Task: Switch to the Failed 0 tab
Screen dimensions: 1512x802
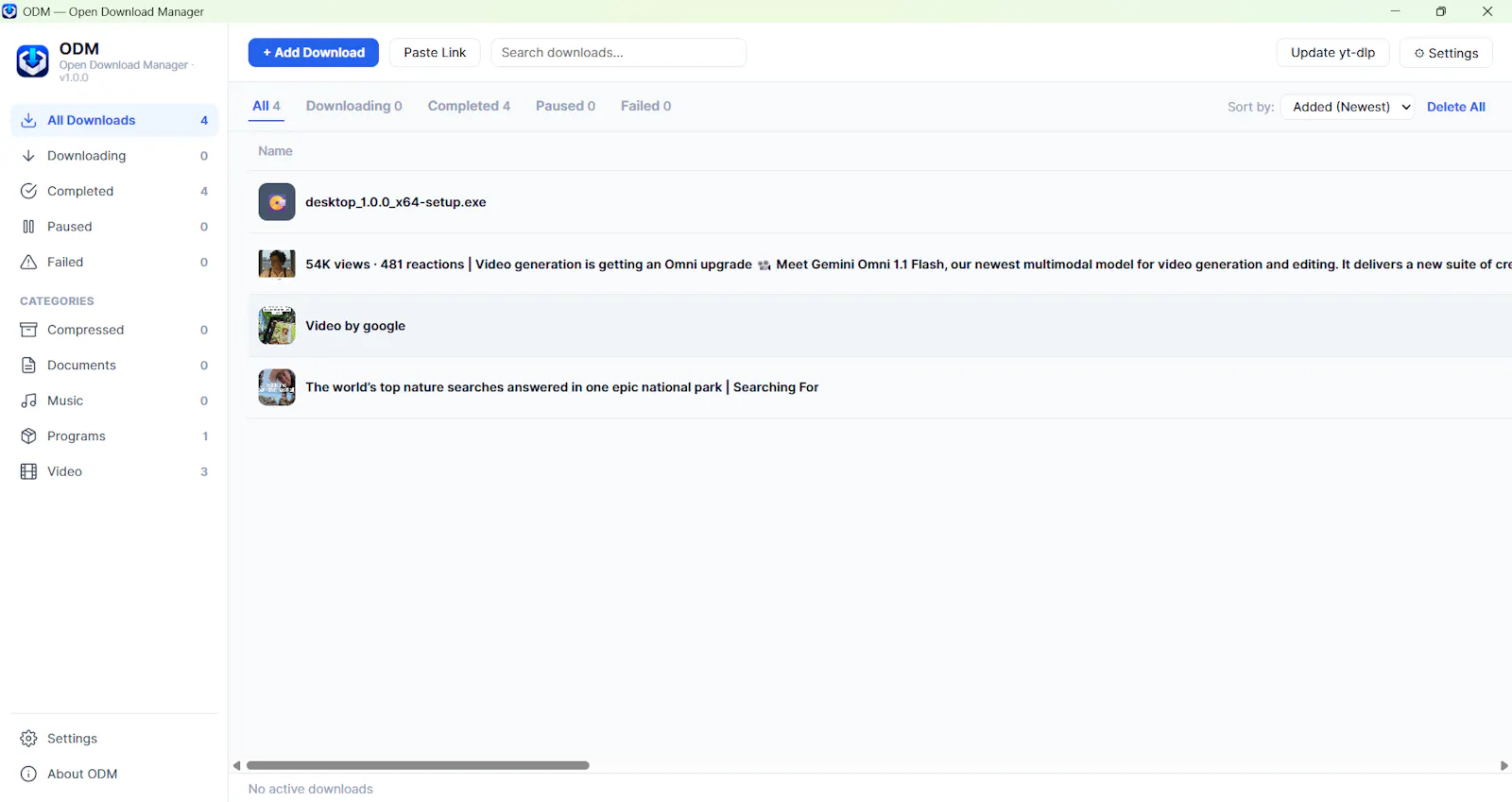Action: click(645, 106)
